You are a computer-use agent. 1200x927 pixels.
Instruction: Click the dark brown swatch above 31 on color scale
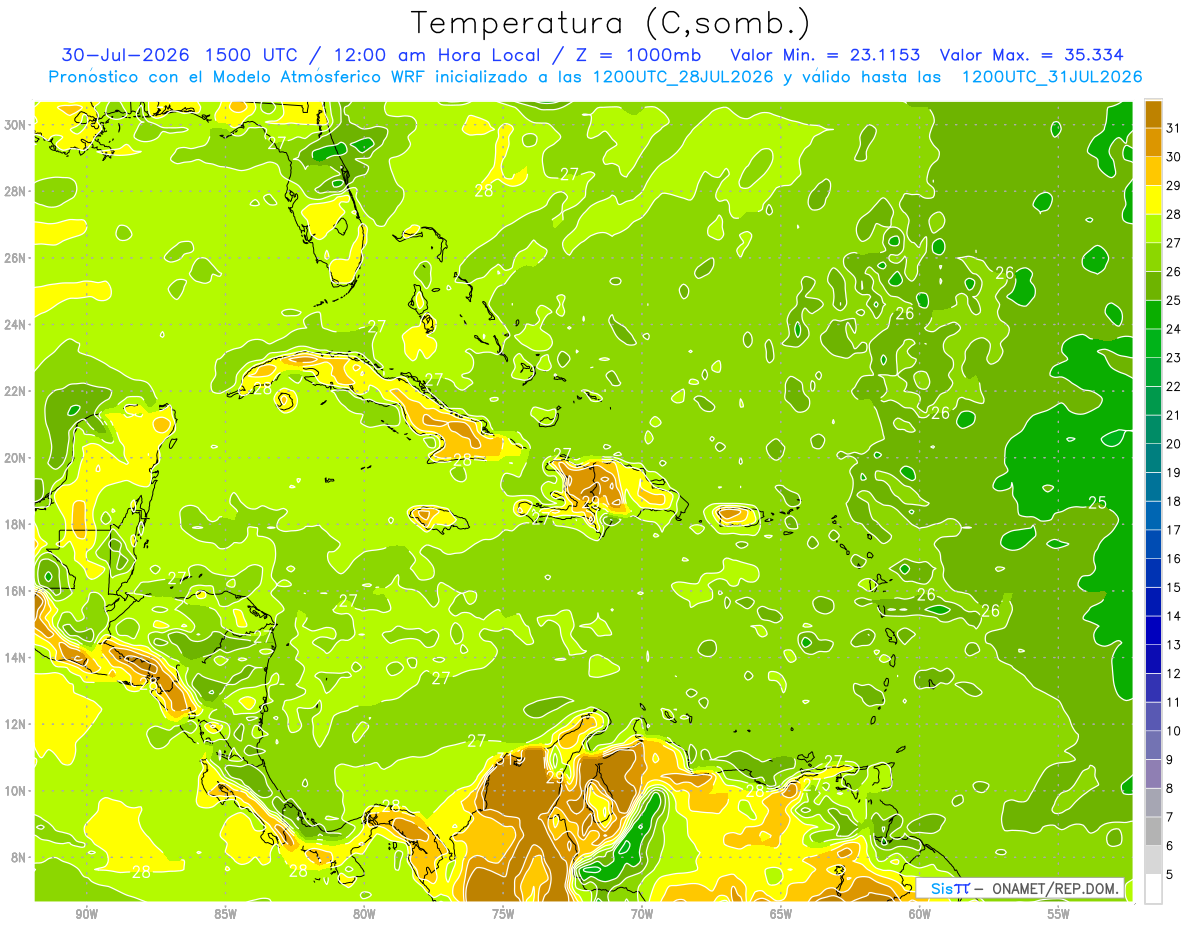tap(1153, 113)
